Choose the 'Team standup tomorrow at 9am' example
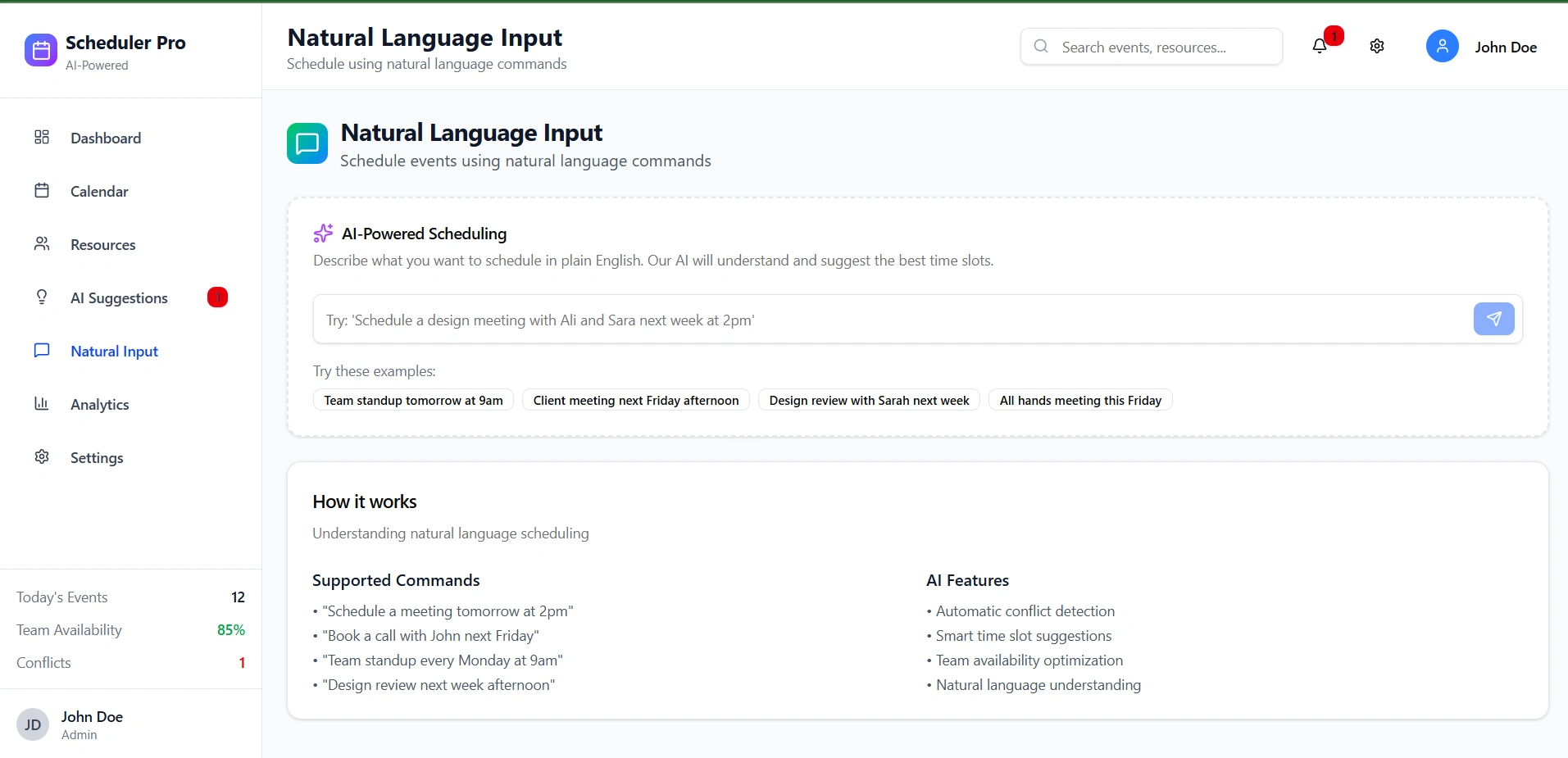 pyautogui.click(x=413, y=400)
